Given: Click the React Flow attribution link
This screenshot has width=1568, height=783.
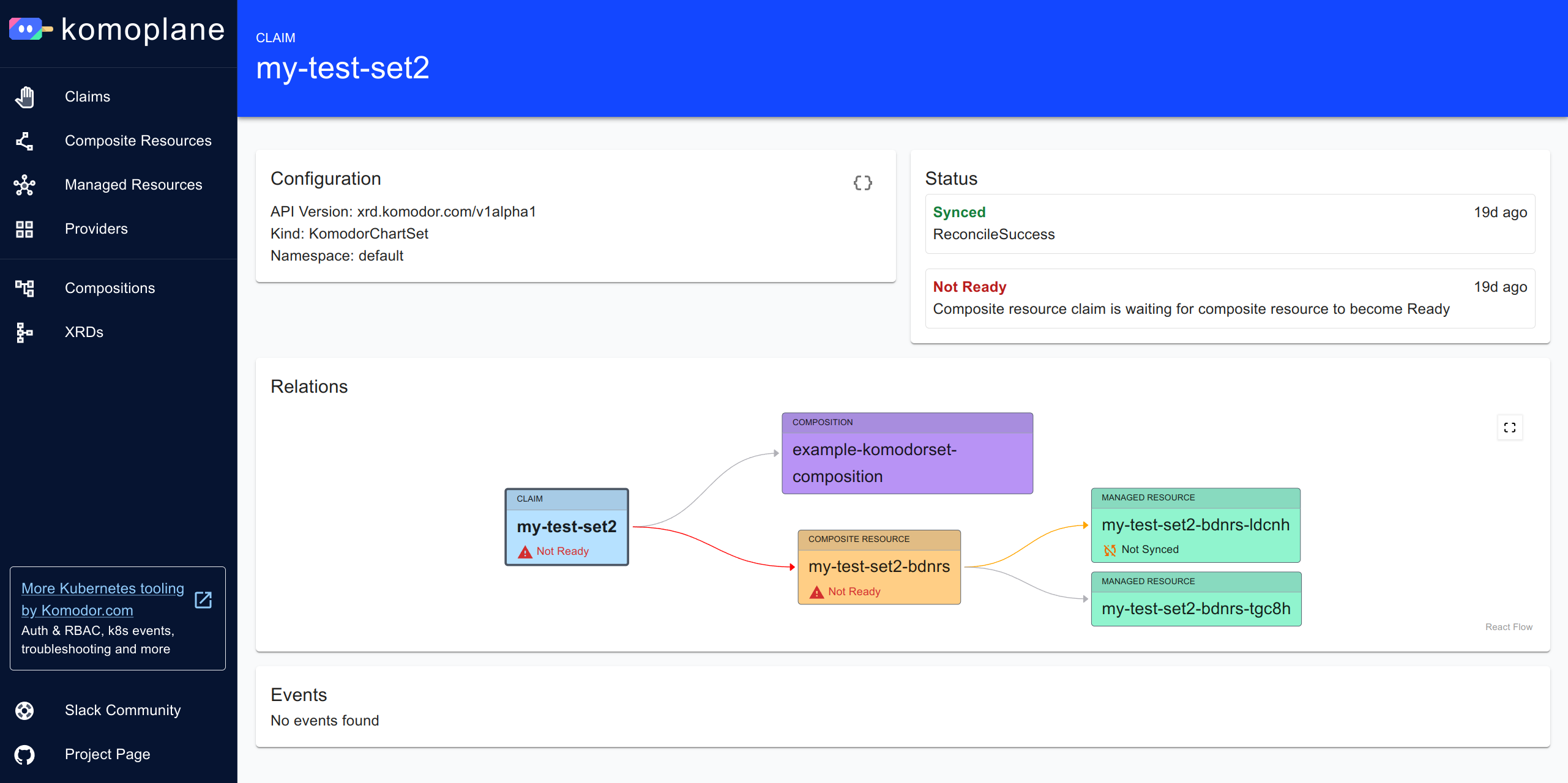Looking at the screenshot, I should pos(1509,627).
